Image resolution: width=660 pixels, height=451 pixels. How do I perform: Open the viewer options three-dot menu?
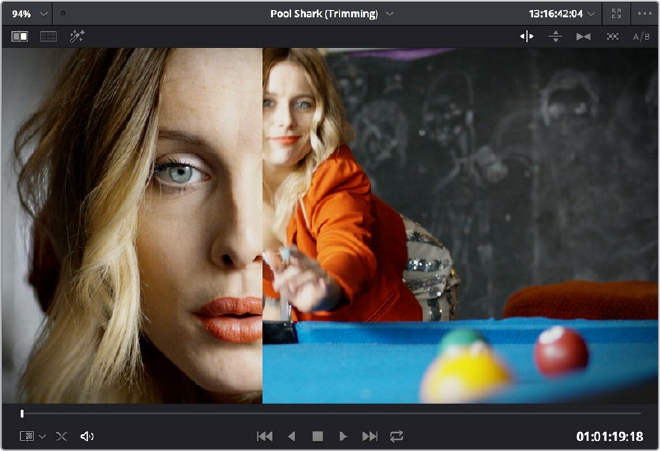(644, 13)
